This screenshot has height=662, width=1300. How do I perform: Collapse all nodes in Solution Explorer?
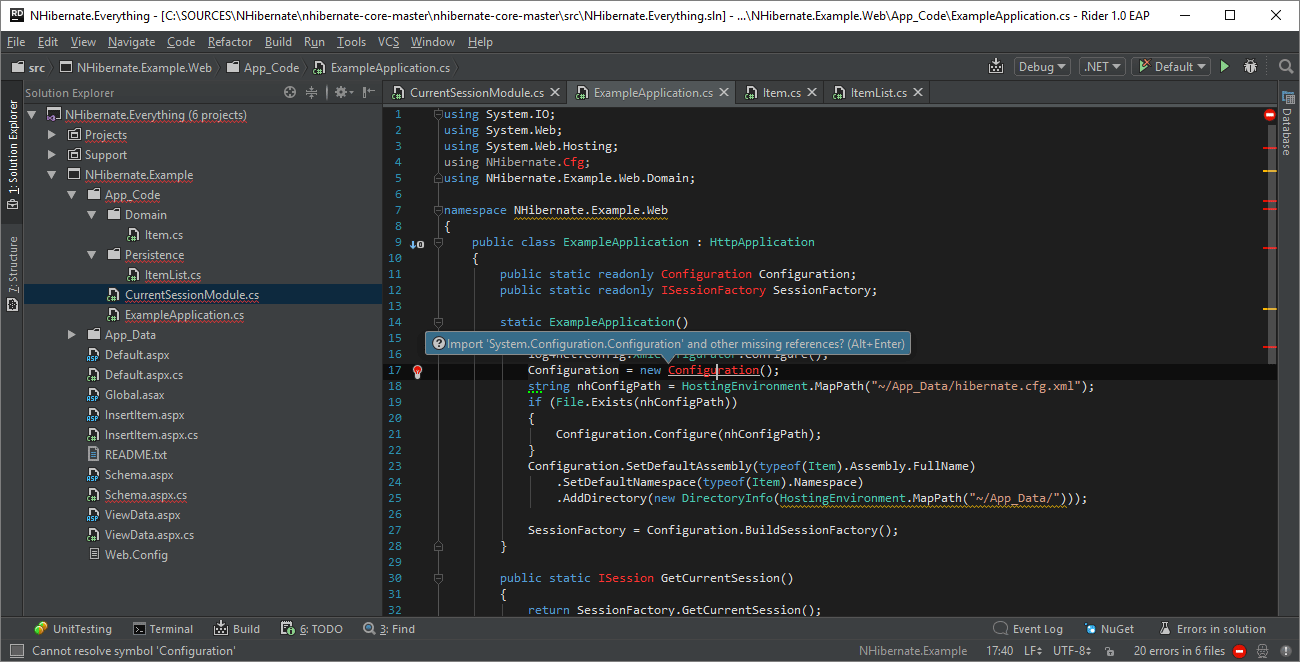coord(312,92)
